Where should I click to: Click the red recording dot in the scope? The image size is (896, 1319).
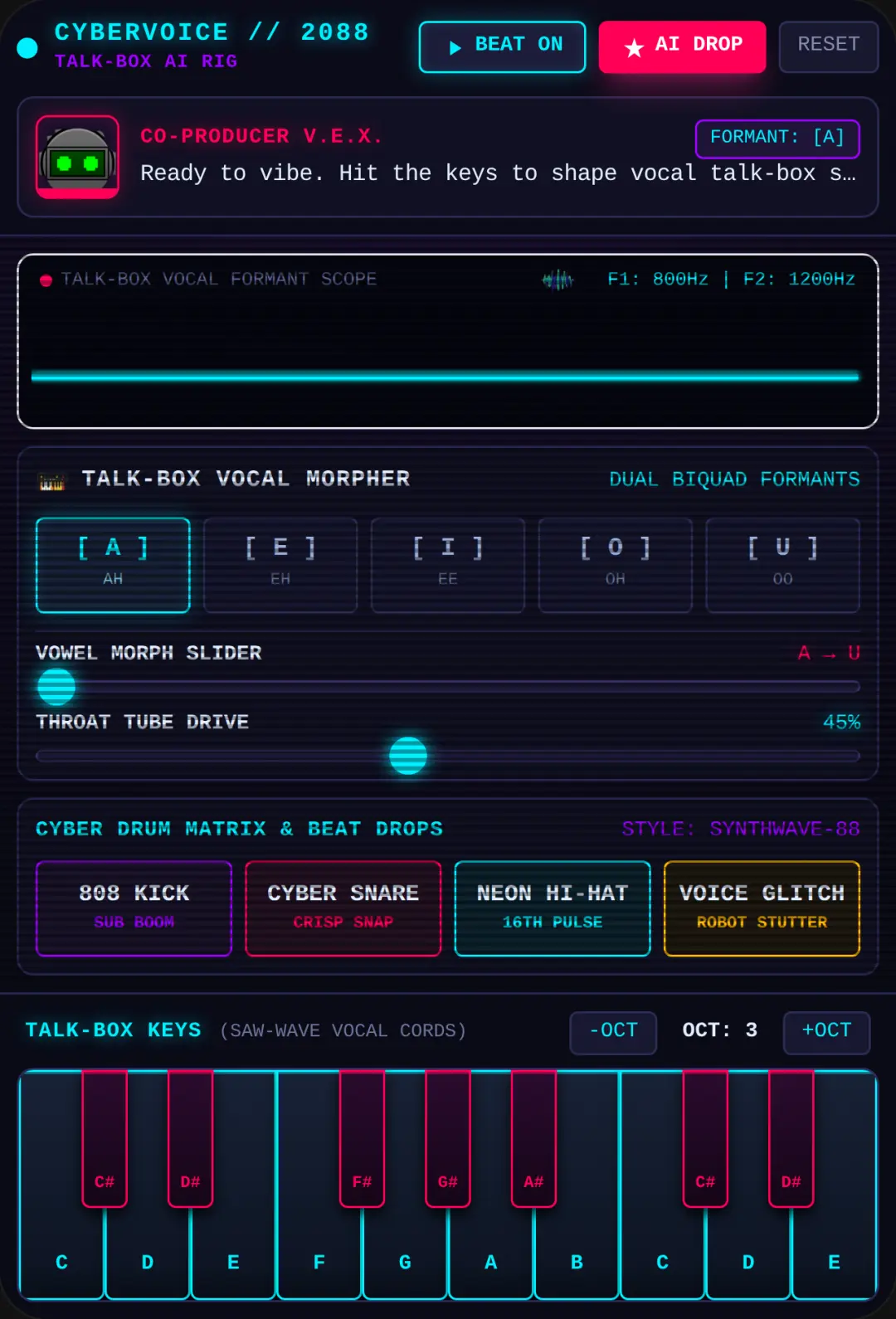point(46,280)
